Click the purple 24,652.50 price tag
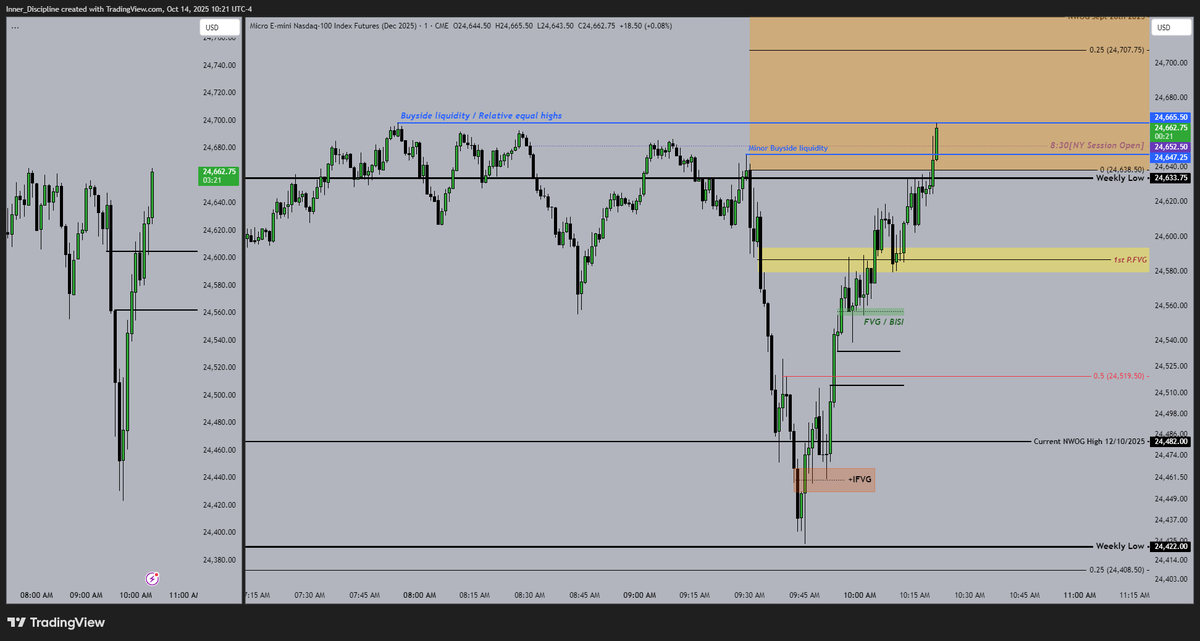The width and height of the screenshot is (1200, 641). (x=1170, y=147)
